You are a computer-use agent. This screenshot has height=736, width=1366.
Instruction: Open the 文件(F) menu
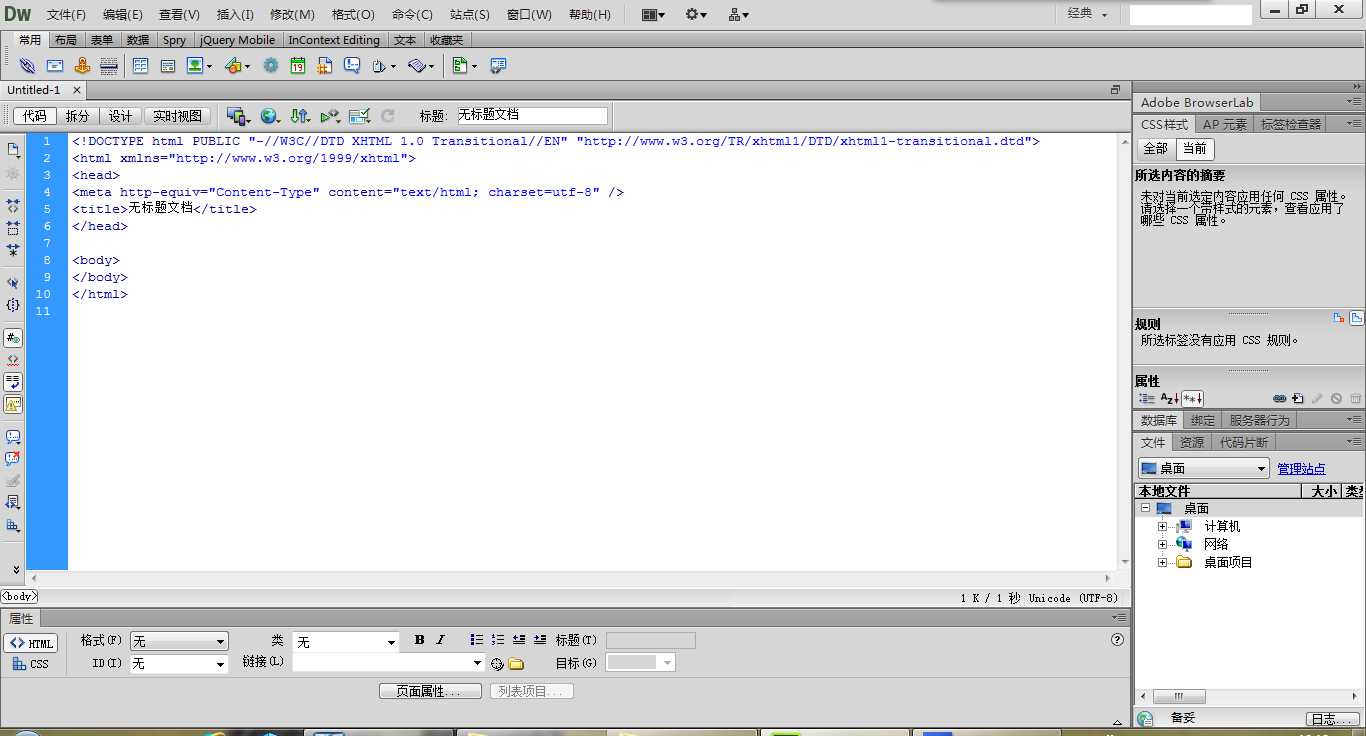[67, 15]
